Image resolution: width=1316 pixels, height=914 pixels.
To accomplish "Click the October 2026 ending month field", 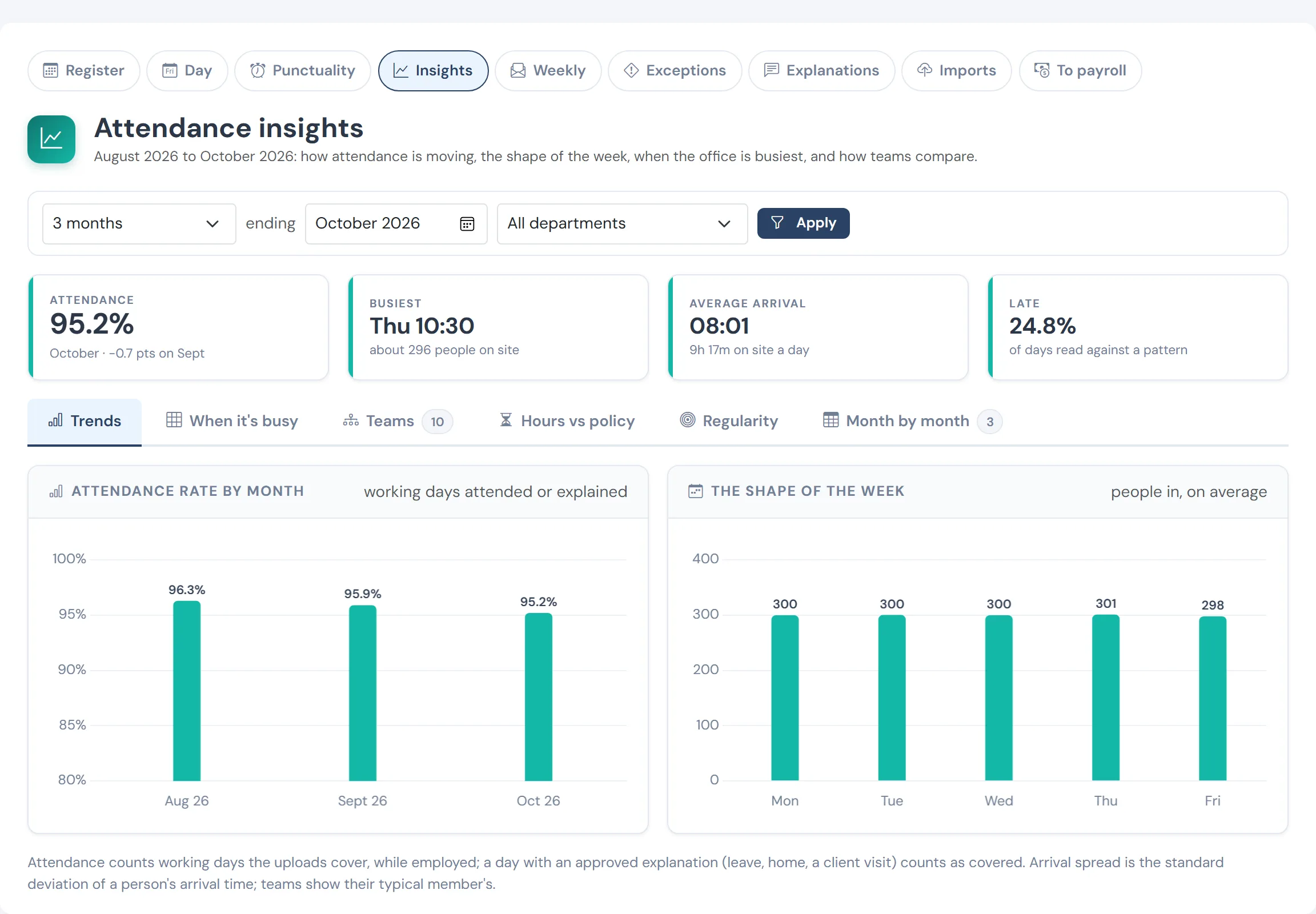I will coord(396,224).
